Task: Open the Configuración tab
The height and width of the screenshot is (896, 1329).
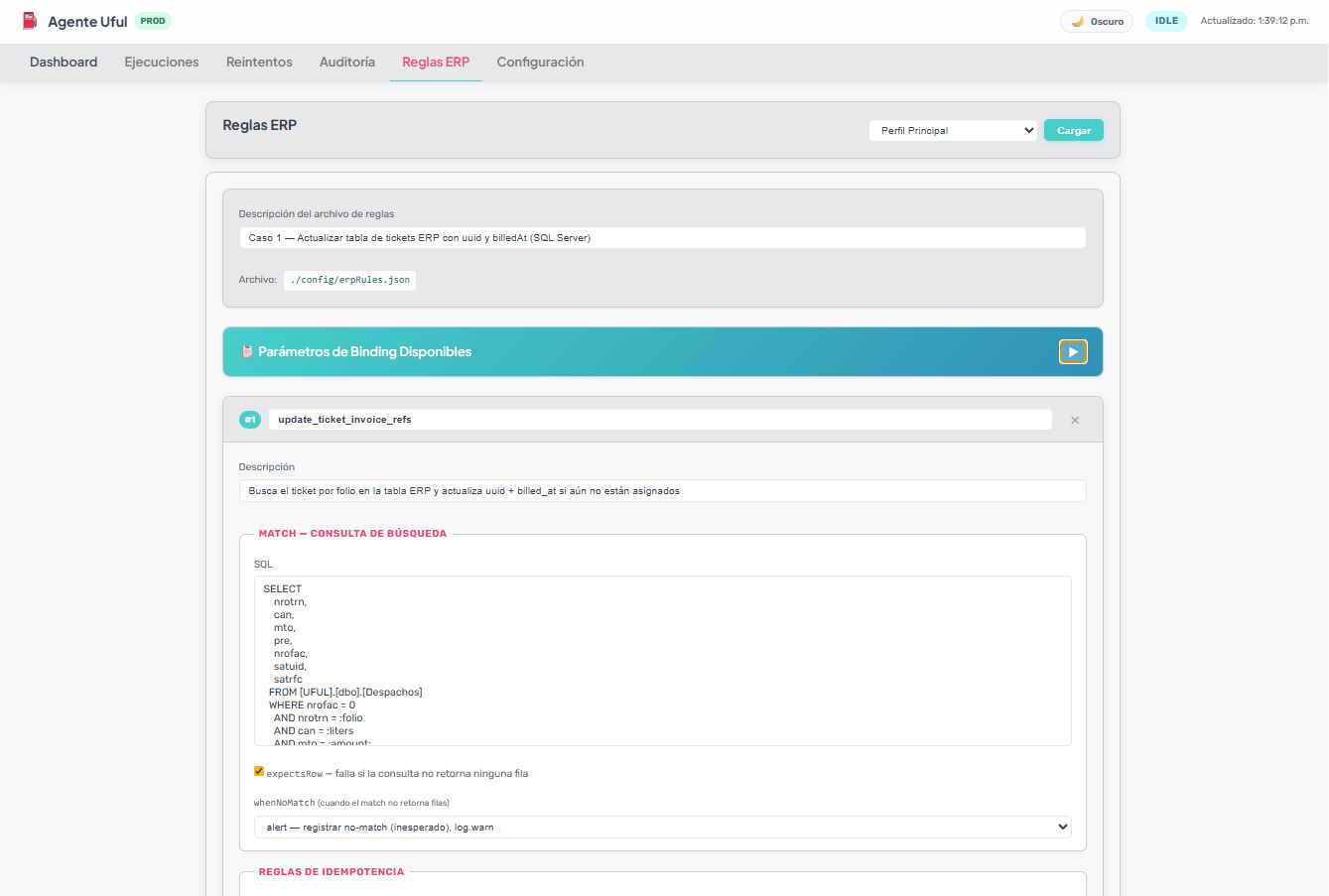Action: click(x=540, y=62)
